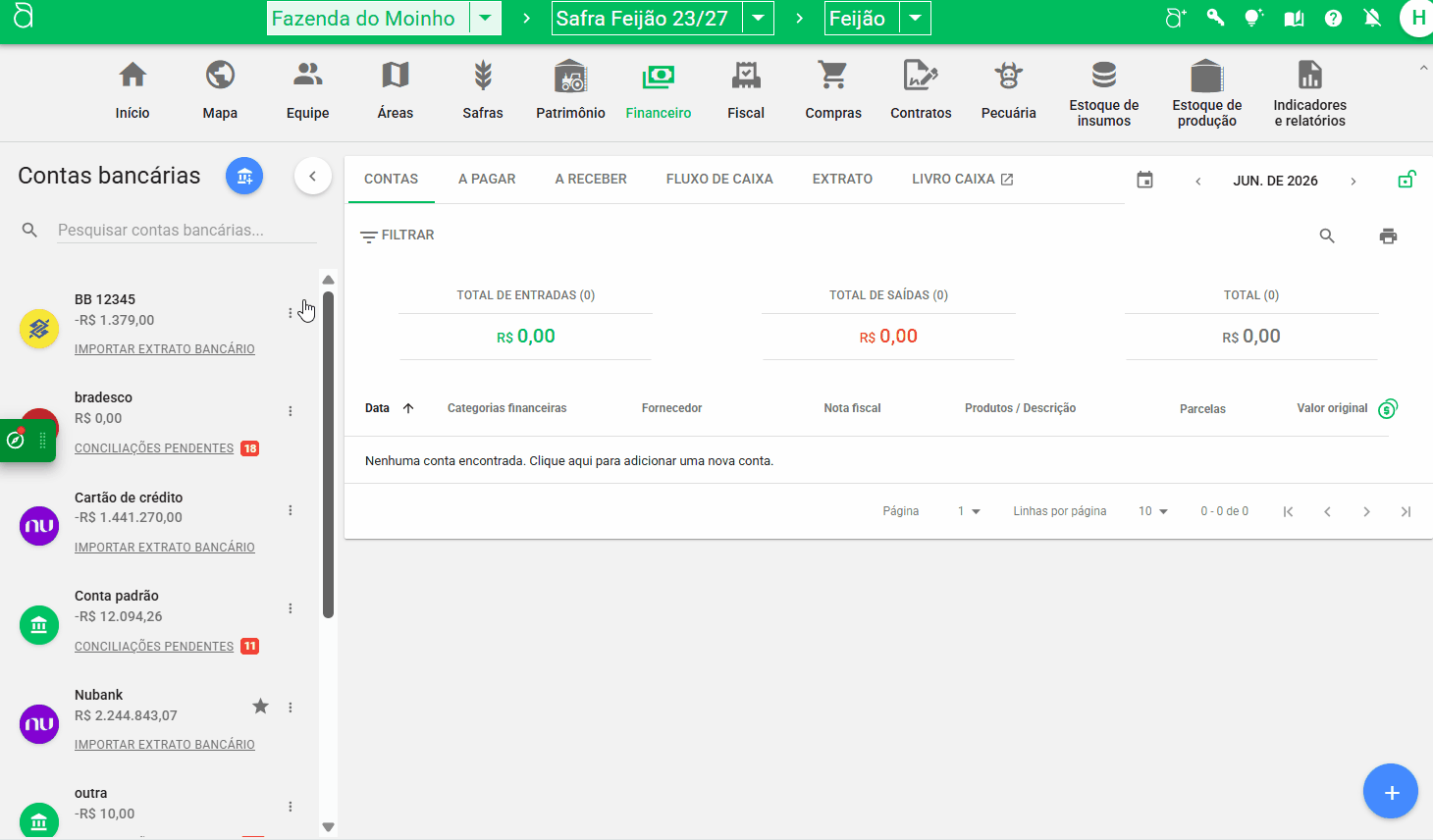Open the book manual icon
This screenshot has height=840, width=1433.
[1294, 18]
